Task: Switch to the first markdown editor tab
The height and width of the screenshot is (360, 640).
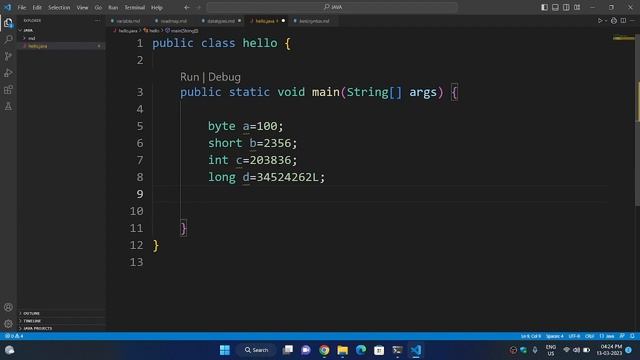Action: pos(128,21)
